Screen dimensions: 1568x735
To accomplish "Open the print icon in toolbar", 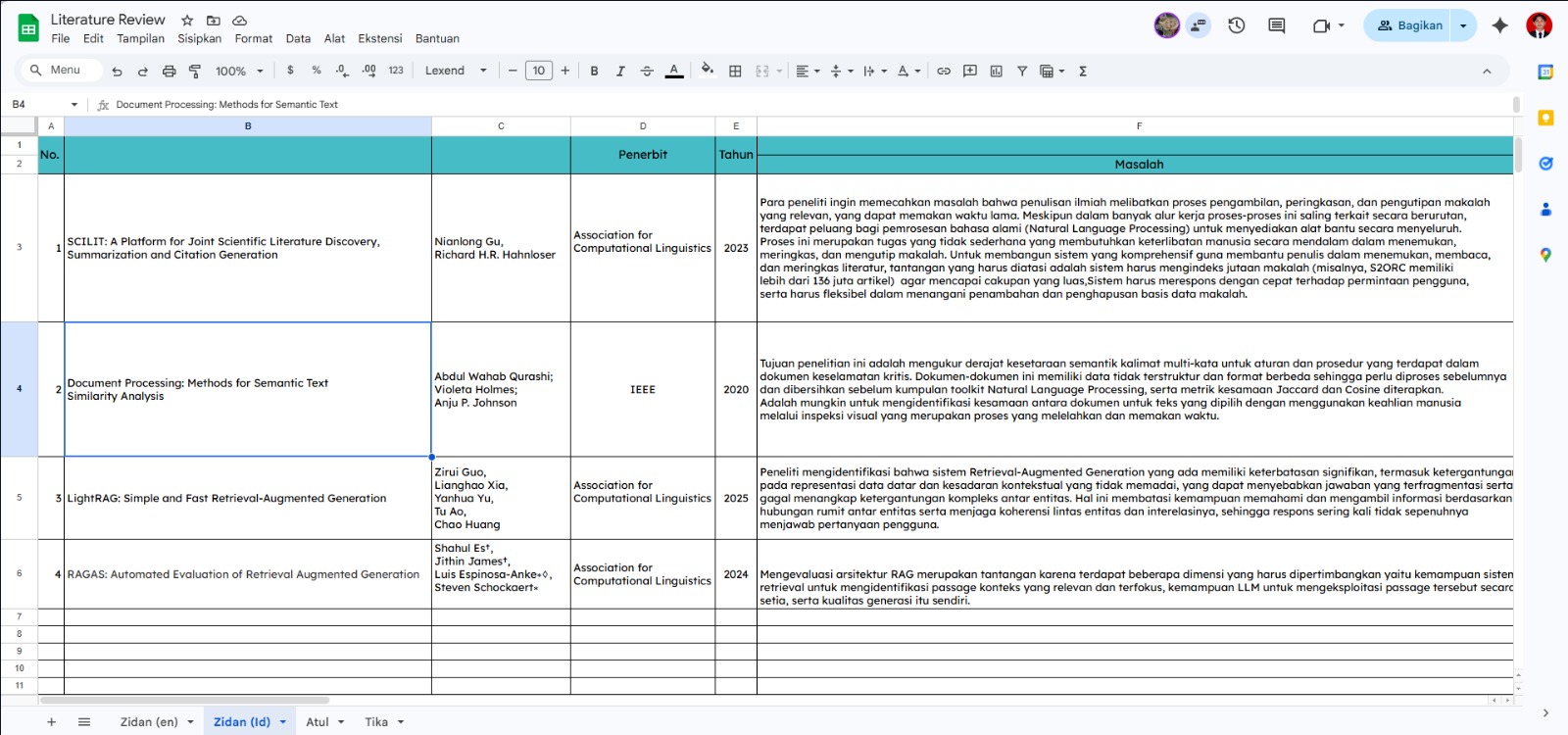I will coord(169,71).
